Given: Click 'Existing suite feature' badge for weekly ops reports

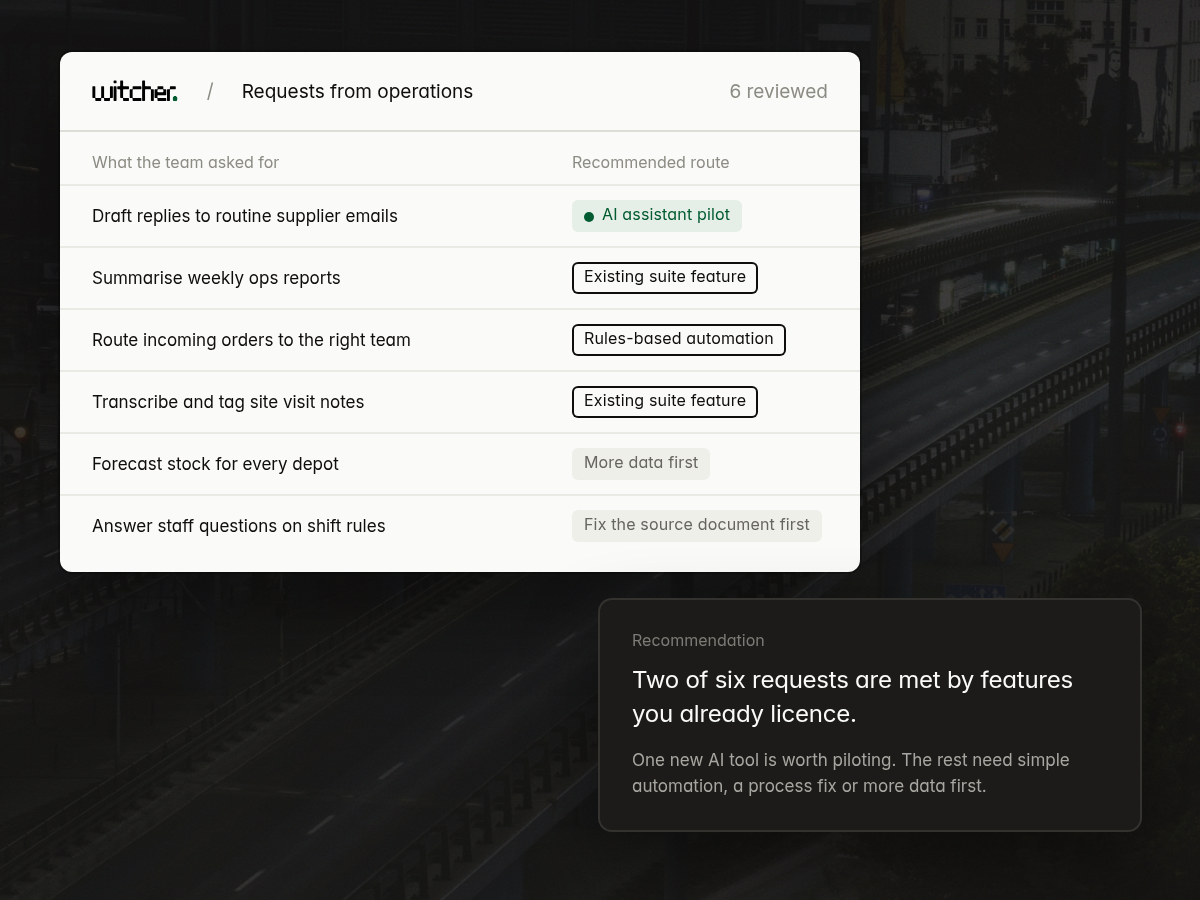Looking at the screenshot, I should [x=665, y=278].
